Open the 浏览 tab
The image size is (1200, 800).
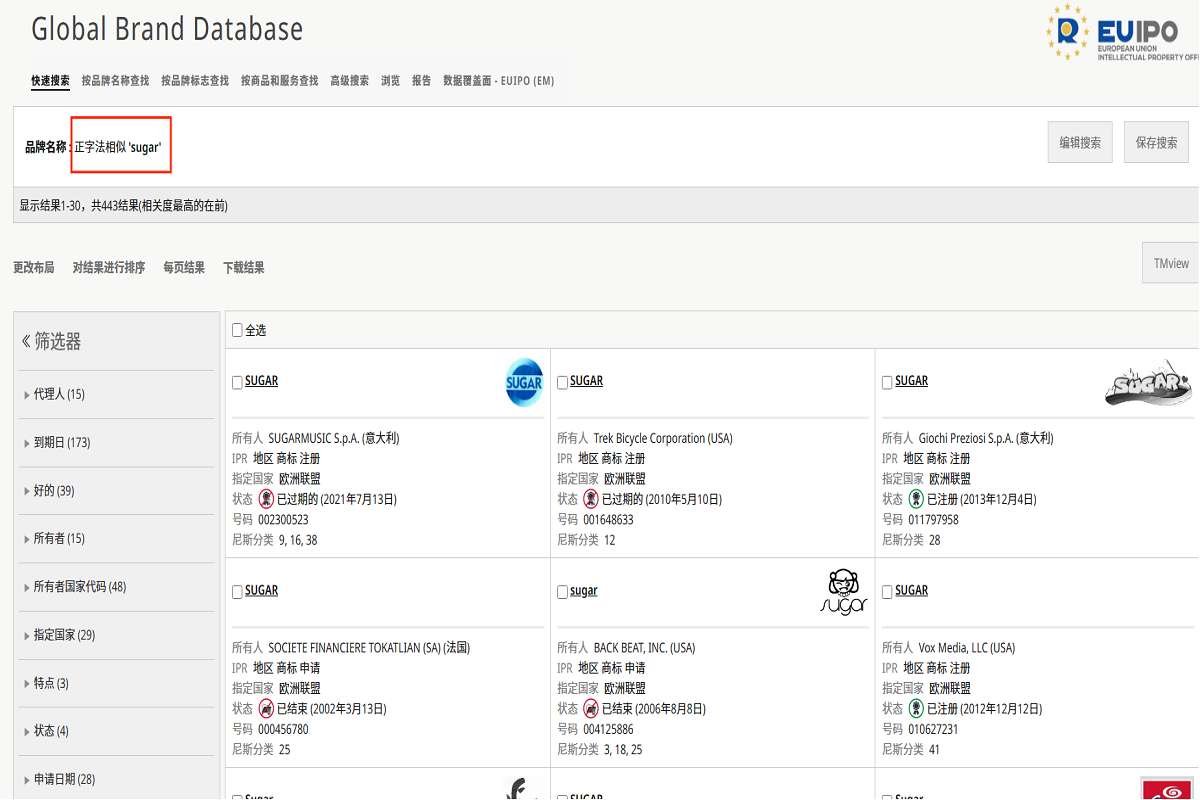[x=390, y=80]
